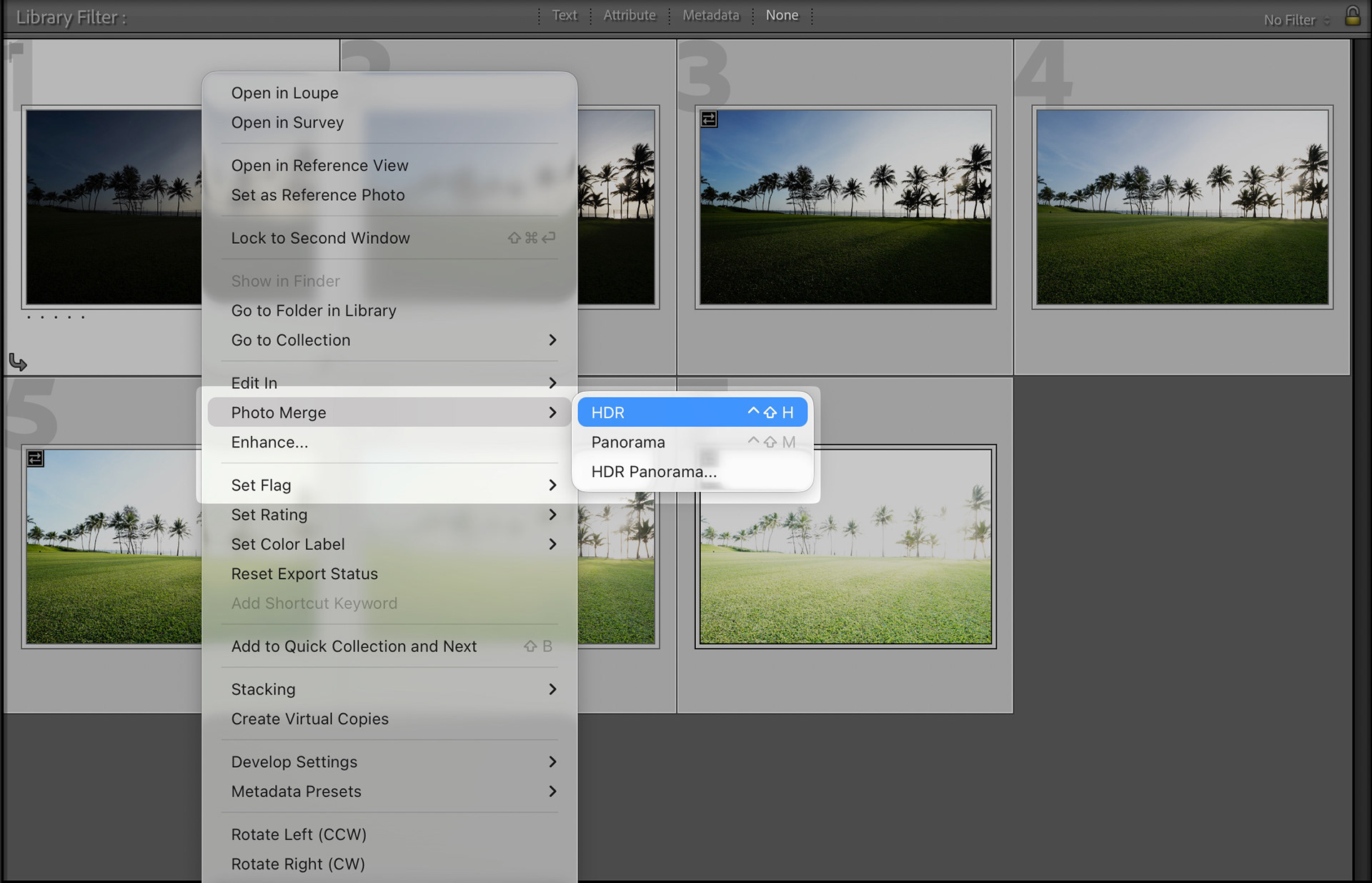Select Rotate Left (CCW) option
Image resolution: width=1372 pixels, height=883 pixels.
298,834
